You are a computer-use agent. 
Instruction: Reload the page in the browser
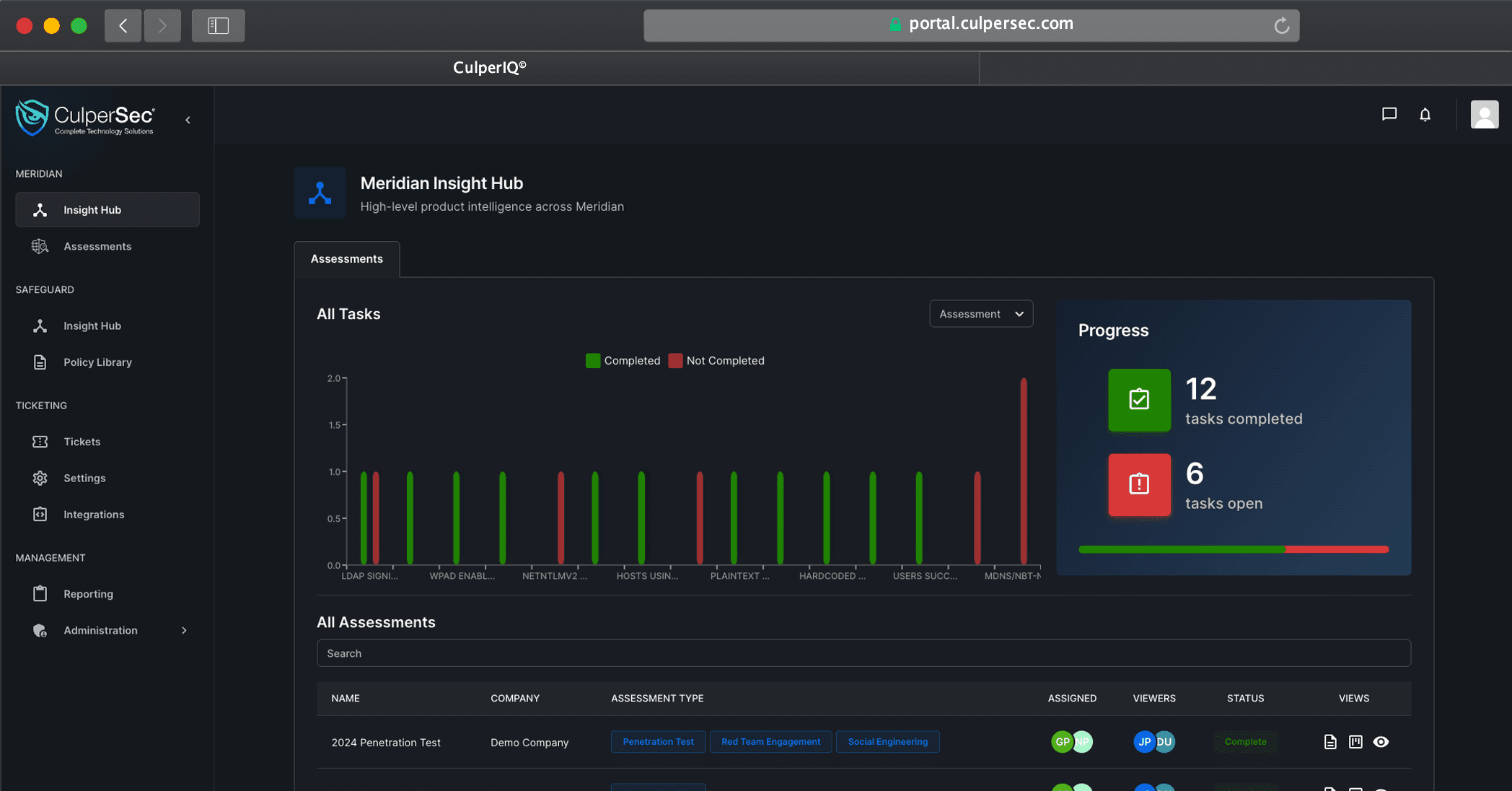click(1281, 25)
